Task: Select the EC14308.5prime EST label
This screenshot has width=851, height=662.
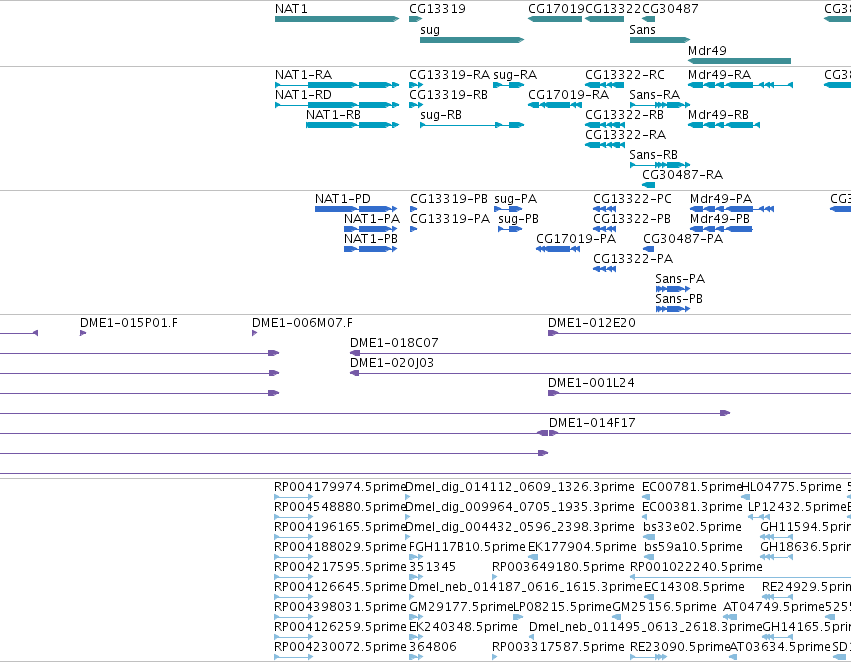Action: pyautogui.click(x=694, y=588)
